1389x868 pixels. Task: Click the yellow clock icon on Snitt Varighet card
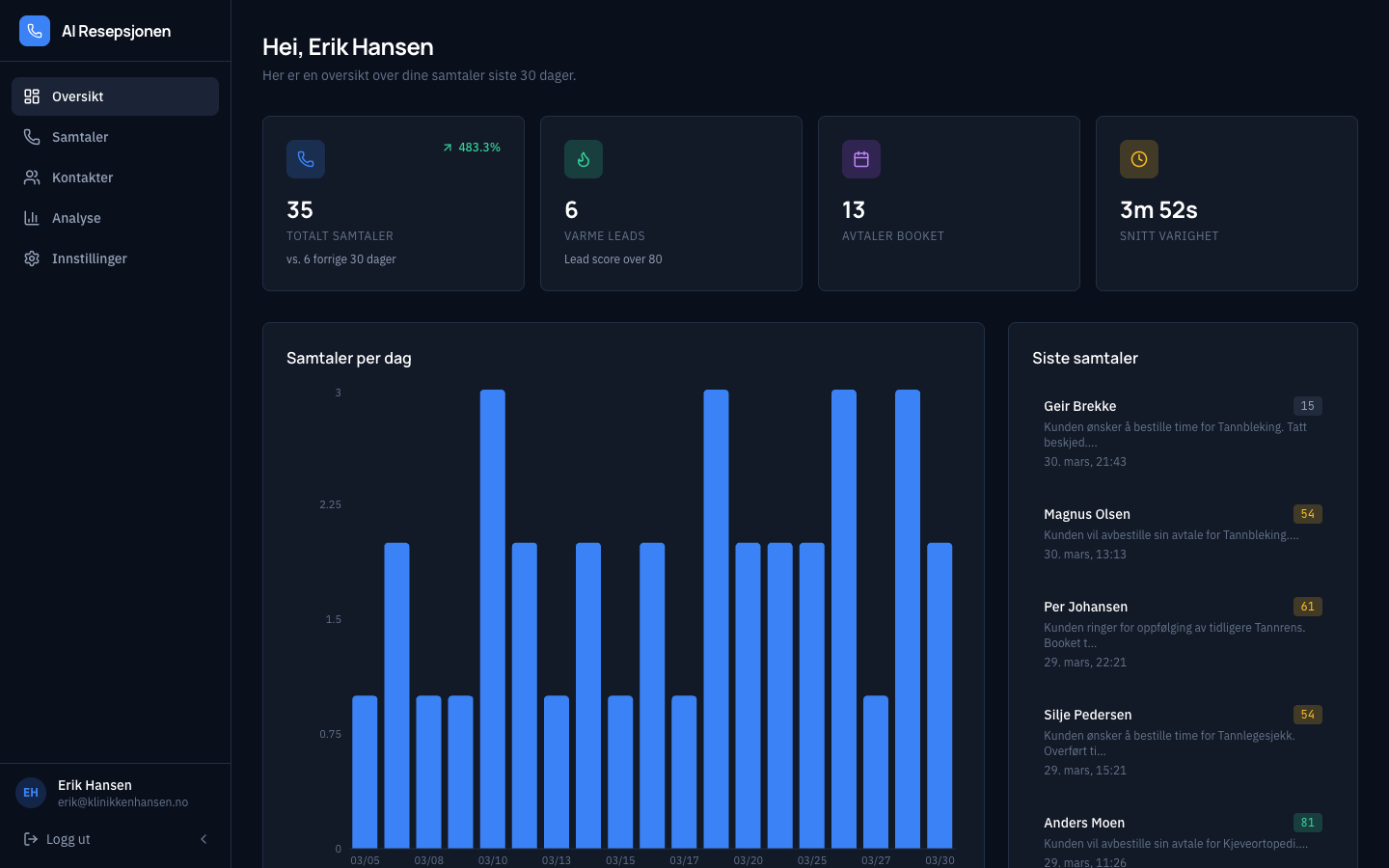1139,159
